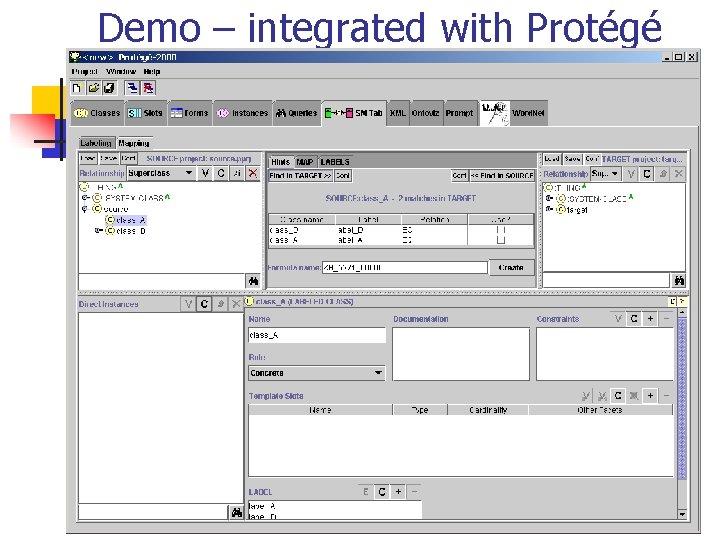Open the Mapping sub-tab
The height and width of the screenshot is (540, 720).
click(x=134, y=143)
